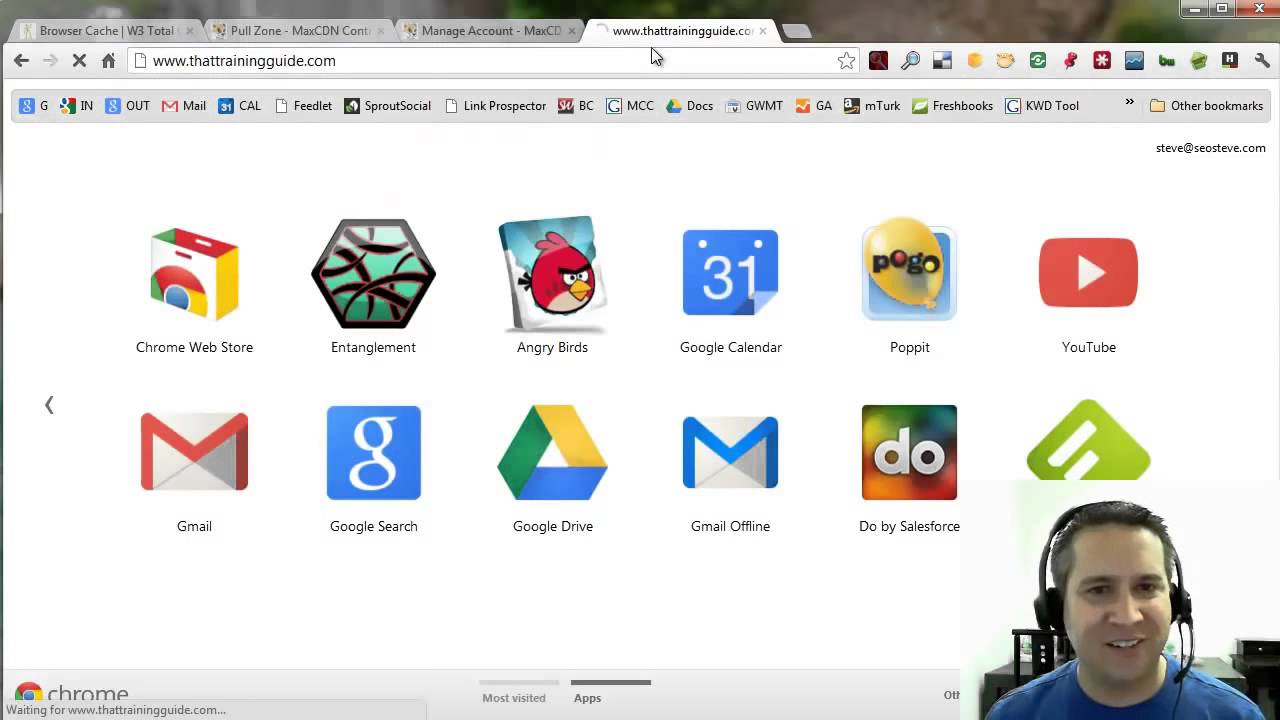
Task: Close the thattrainingguide.com tab
Action: pyautogui.click(x=763, y=31)
